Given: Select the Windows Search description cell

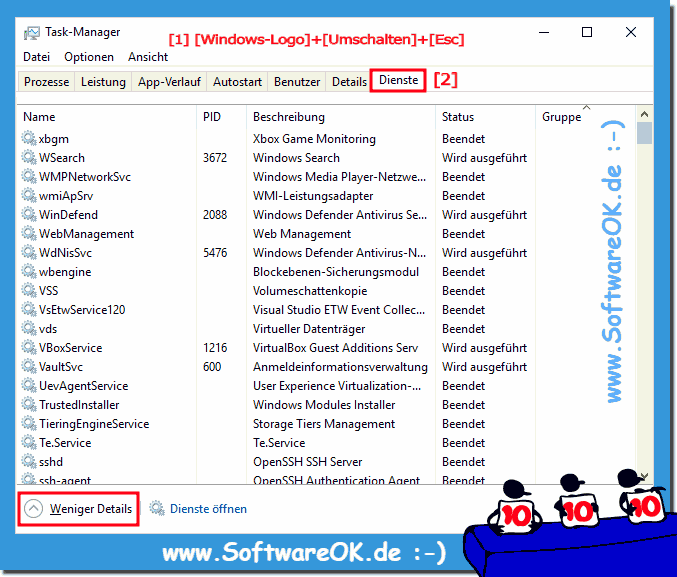Looking at the screenshot, I should tap(296, 158).
